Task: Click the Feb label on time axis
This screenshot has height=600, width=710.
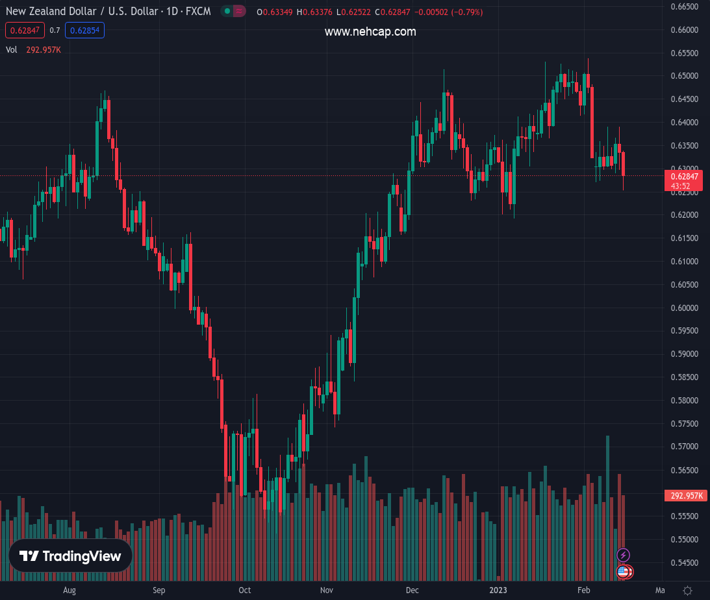Action: pyautogui.click(x=584, y=591)
